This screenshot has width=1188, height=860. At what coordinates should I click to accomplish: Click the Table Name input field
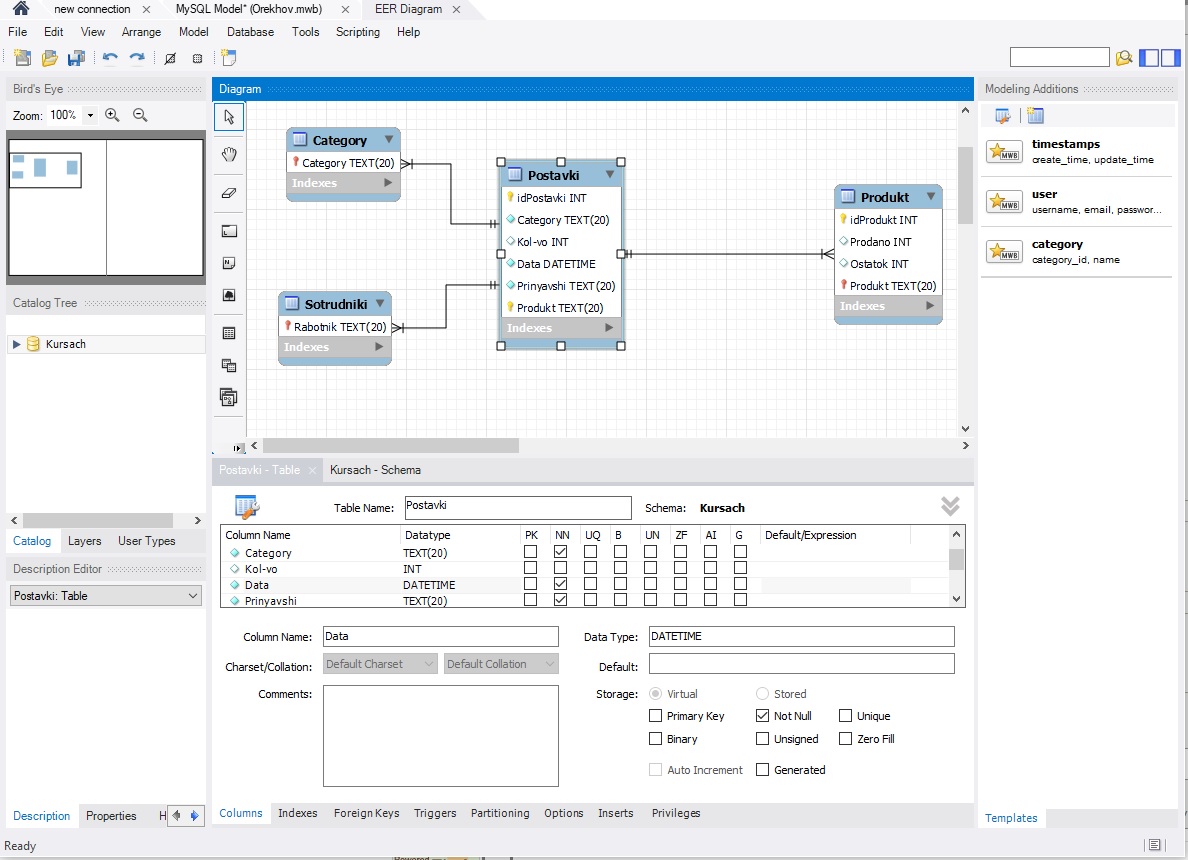(x=517, y=507)
